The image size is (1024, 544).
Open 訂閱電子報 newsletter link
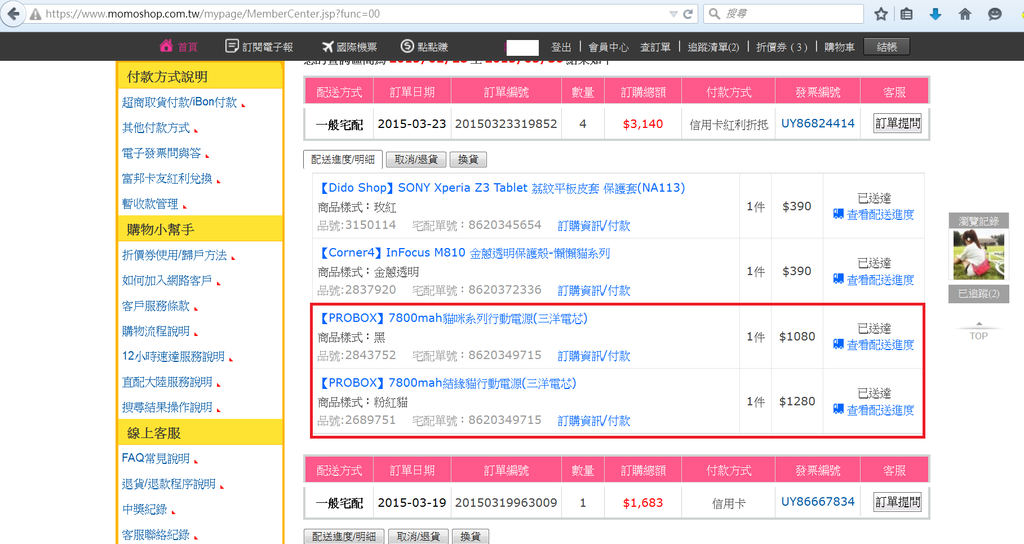click(259, 46)
